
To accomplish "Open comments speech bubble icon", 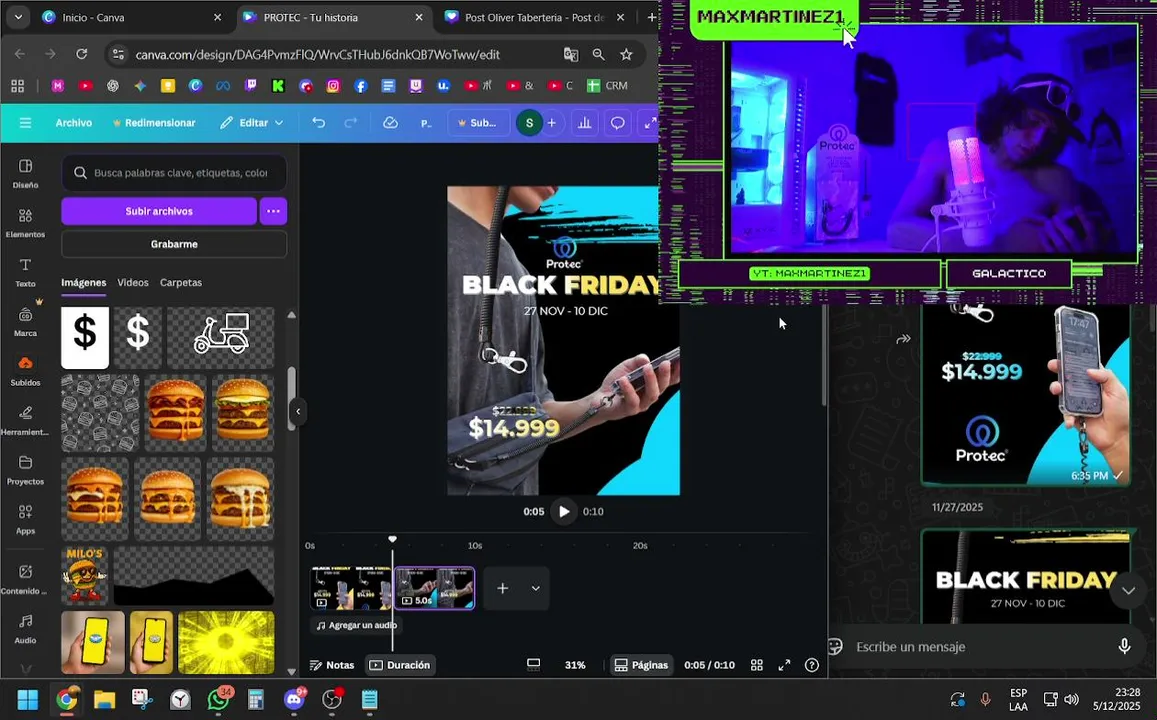I will pyautogui.click(x=617, y=122).
